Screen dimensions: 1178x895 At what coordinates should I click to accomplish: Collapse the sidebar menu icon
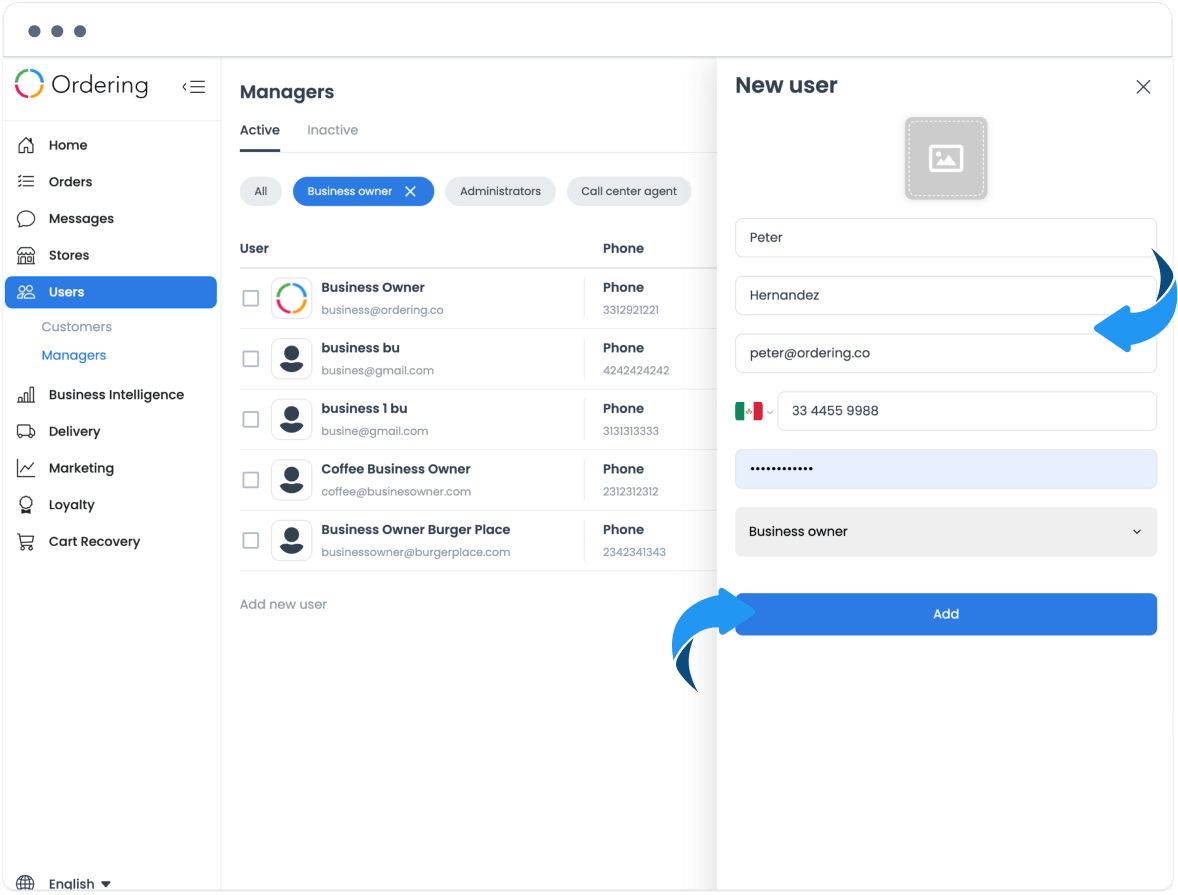coord(194,86)
